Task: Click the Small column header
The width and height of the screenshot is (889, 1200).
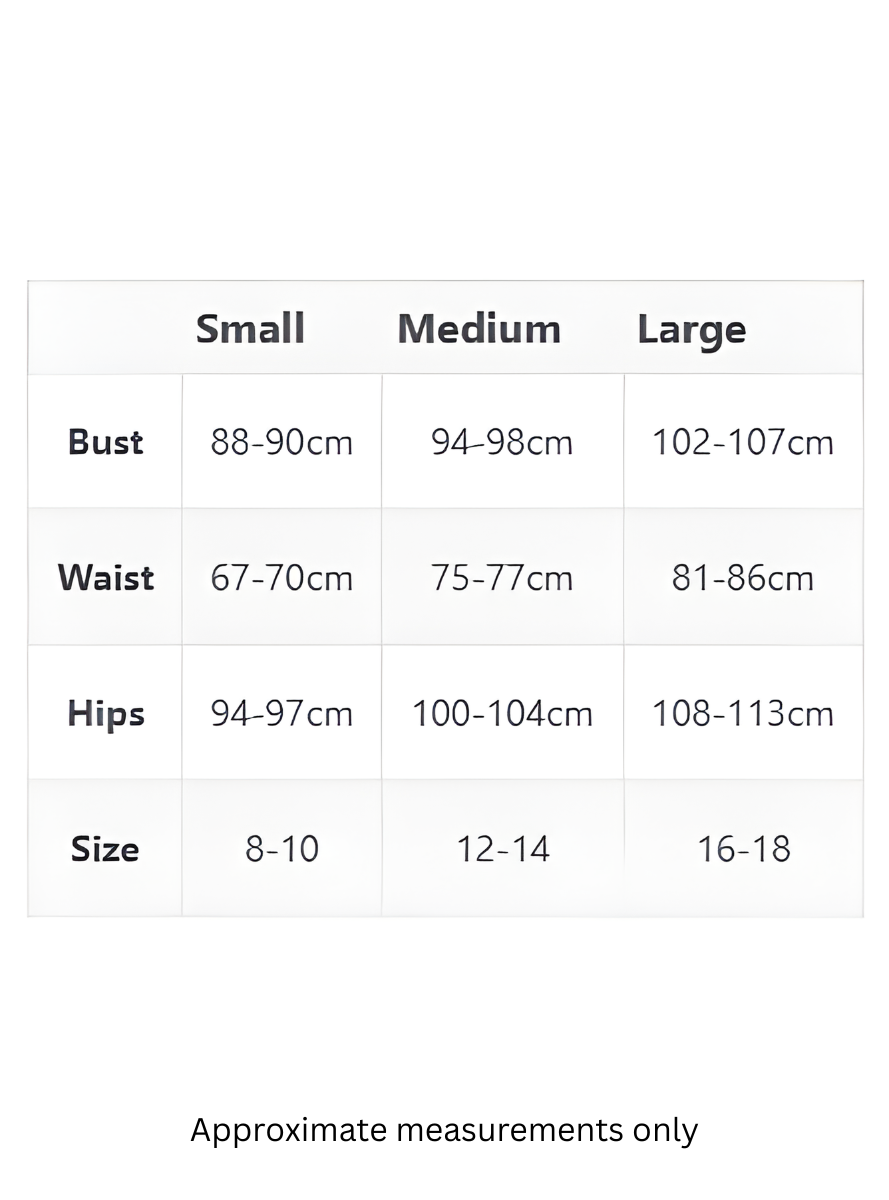Action: 250,329
